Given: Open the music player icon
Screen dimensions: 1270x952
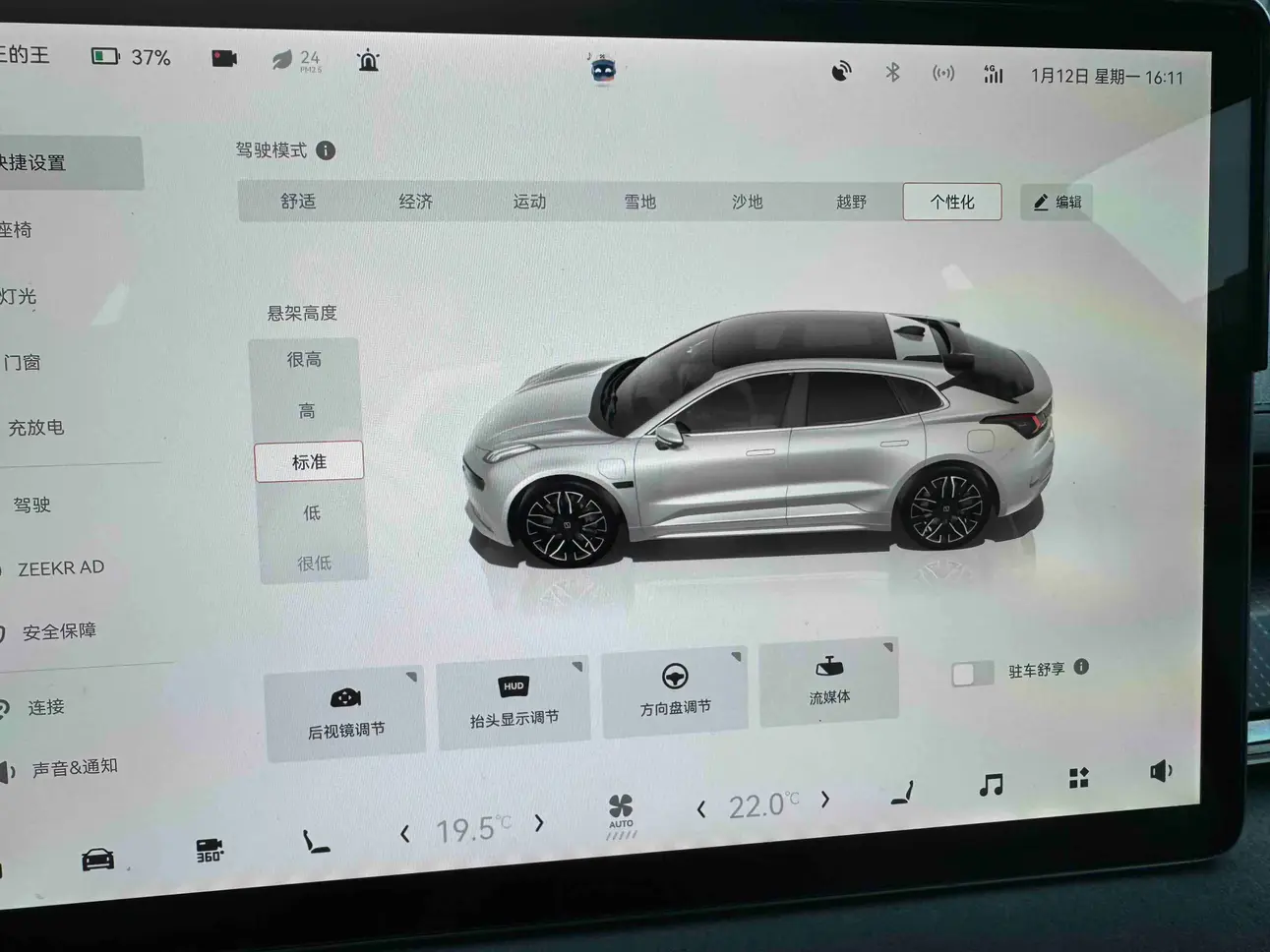Looking at the screenshot, I should click(991, 784).
